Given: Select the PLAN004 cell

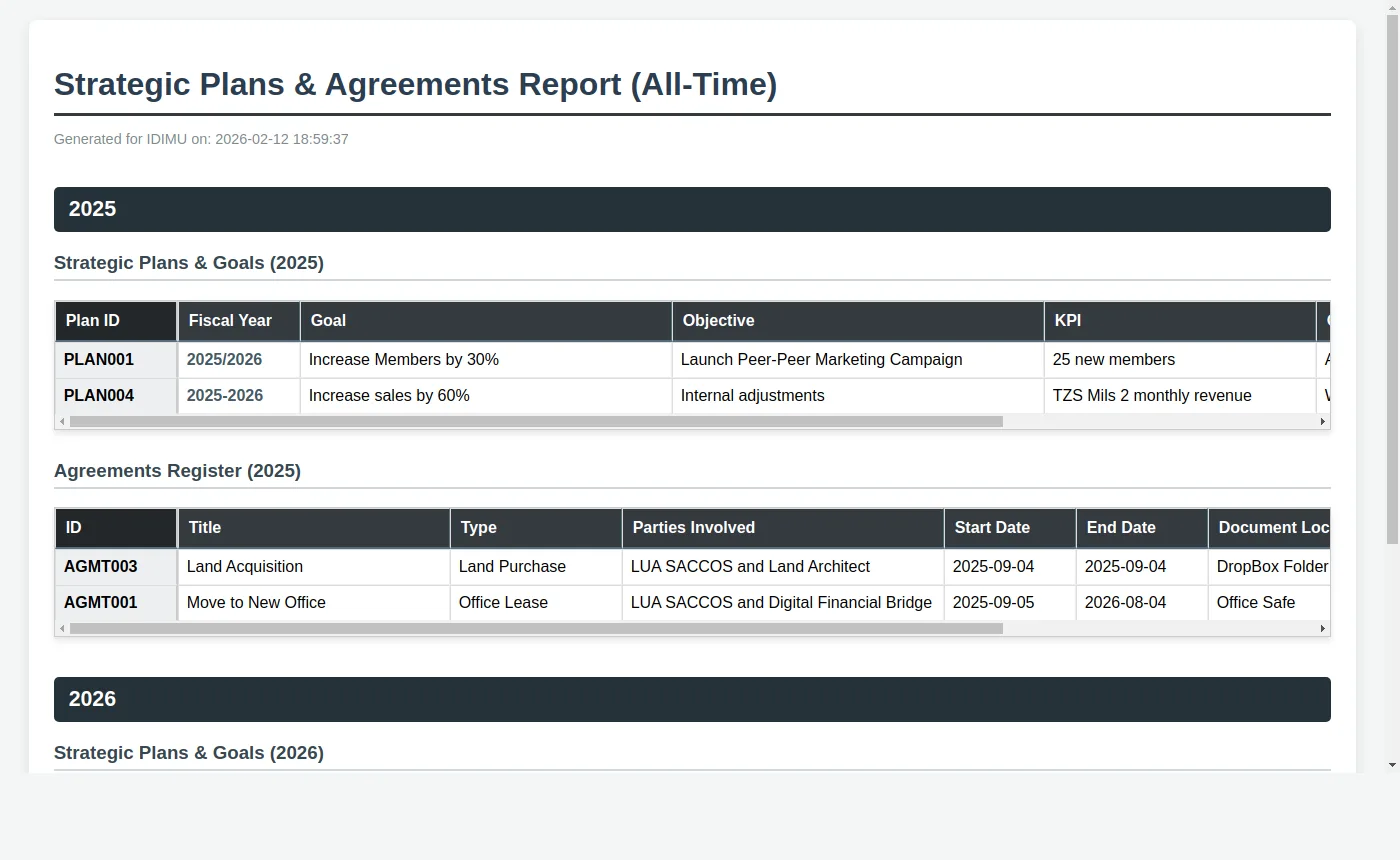Looking at the screenshot, I should click(x=116, y=396).
